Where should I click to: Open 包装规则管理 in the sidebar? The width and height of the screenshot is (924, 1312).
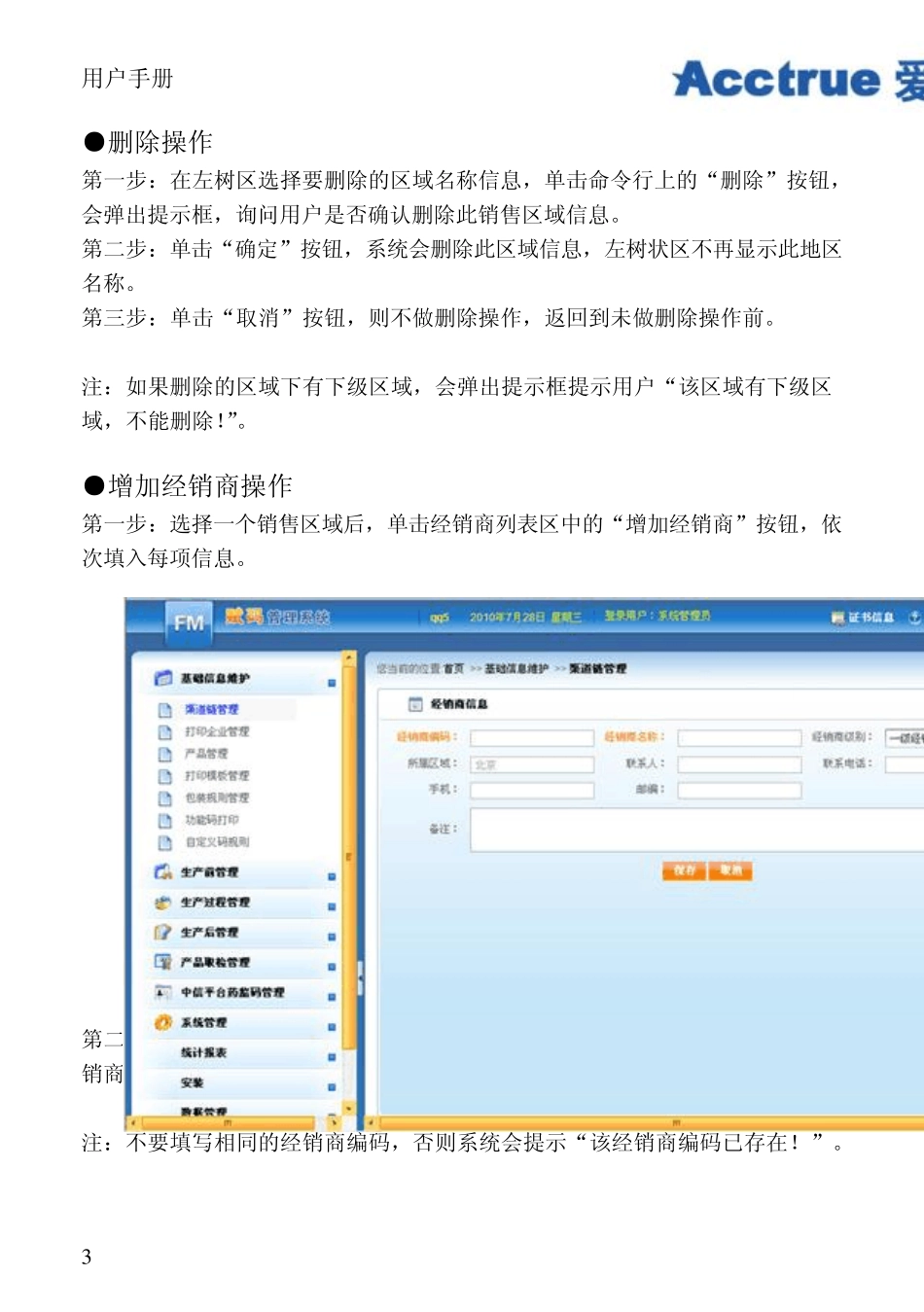tap(217, 798)
